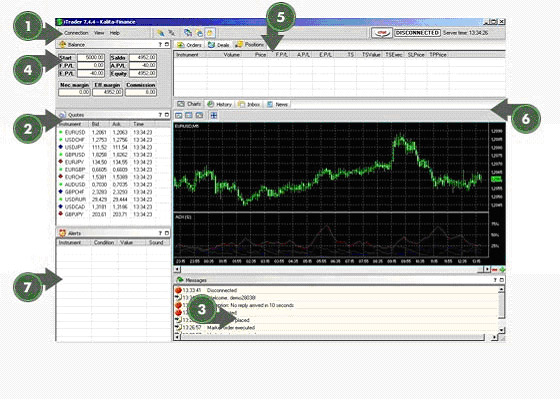Open the View menu
The width and height of the screenshot is (560, 400).
click(99, 33)
